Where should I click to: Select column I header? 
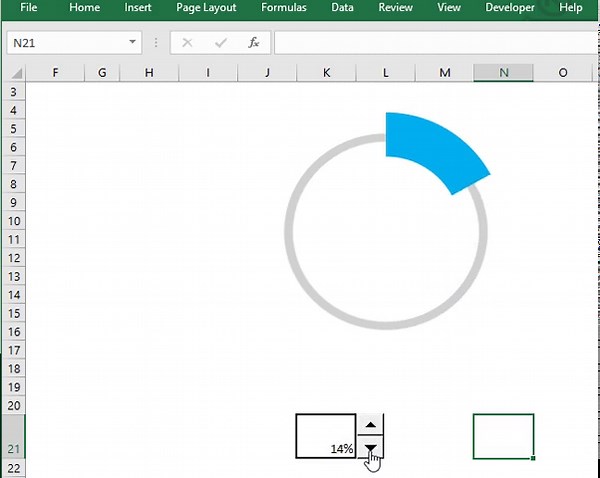[x=208, y=73]
